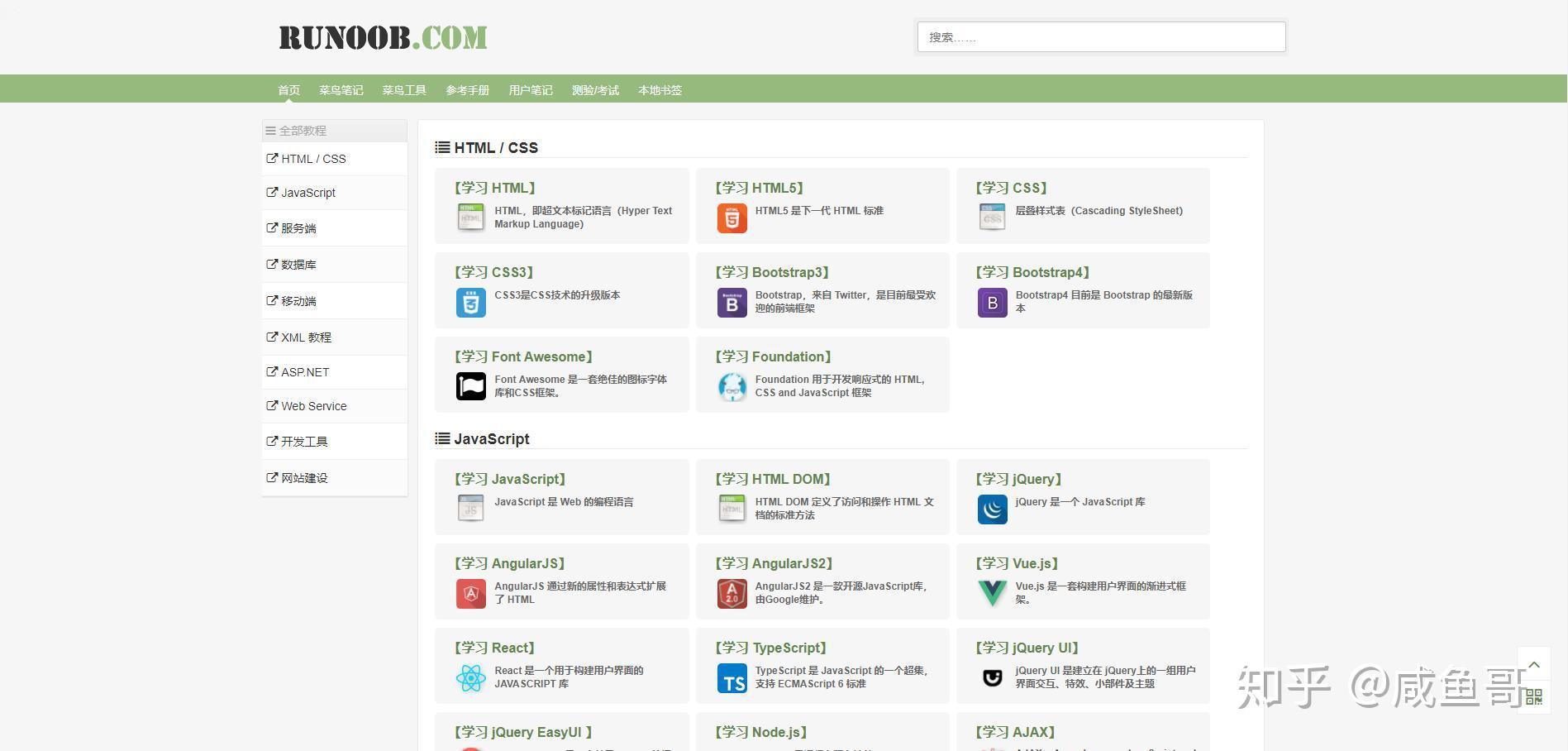Viewport: 1568px width, 751px height.
Task: Open the 【学习 CSS】 title link
Action: (x=1012, y=188)
